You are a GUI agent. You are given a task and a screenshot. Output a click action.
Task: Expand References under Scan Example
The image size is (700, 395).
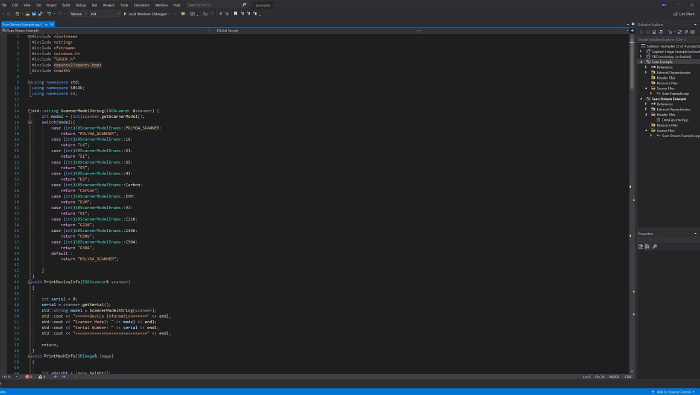(646, 67)
